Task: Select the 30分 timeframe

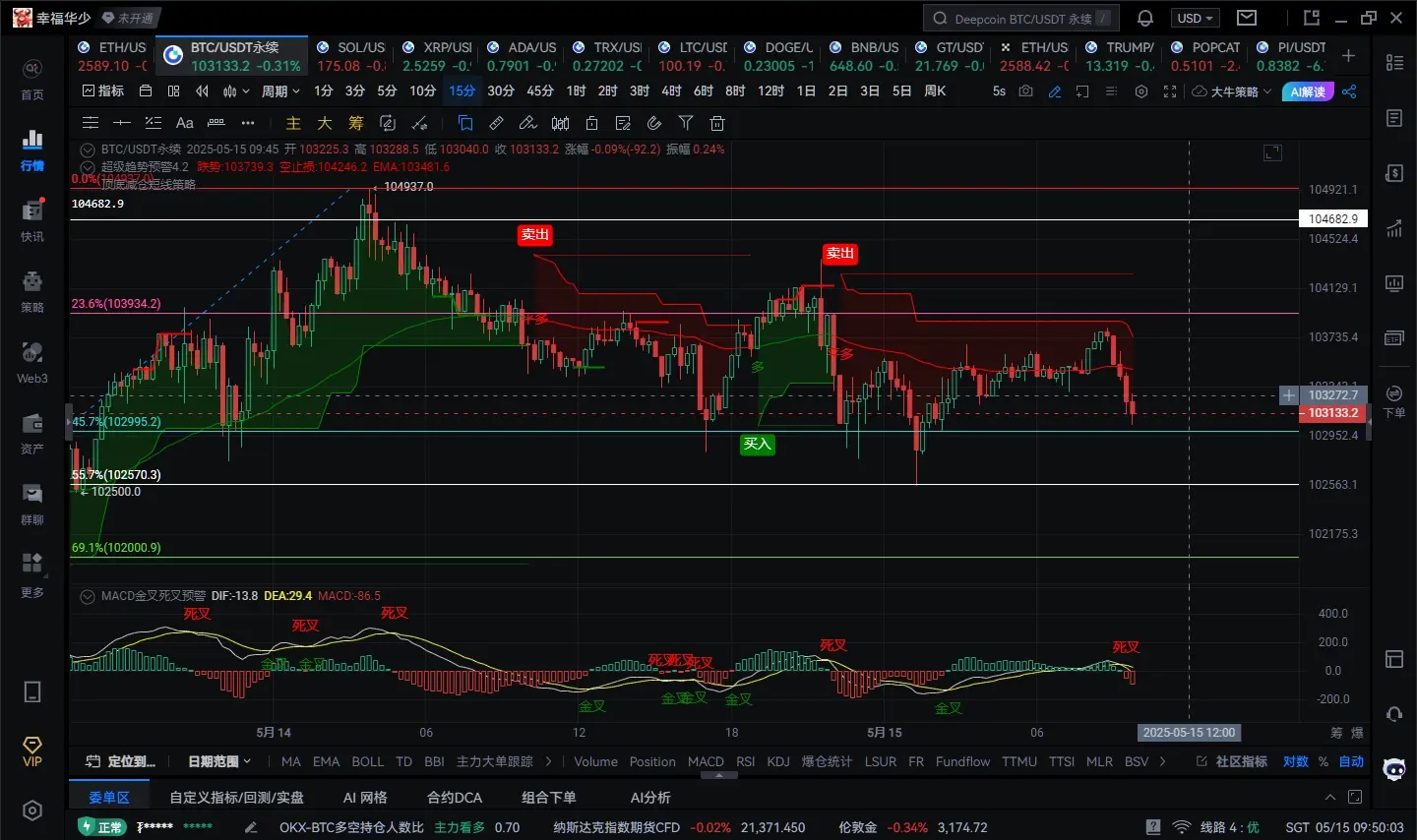Action: coord(501,90)
